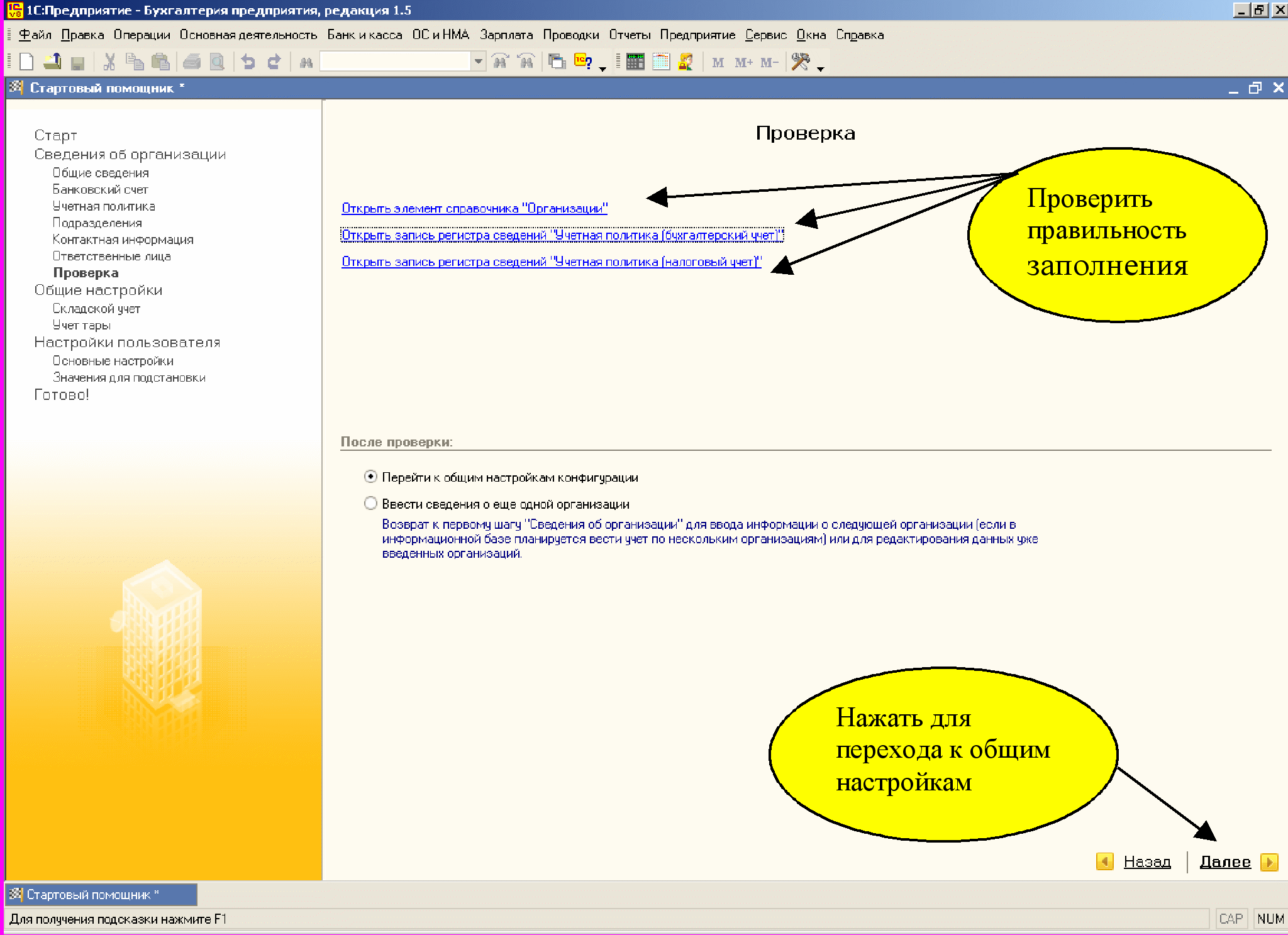This screenshot has height=935, width=1288.
Task: Click the Redo arrow icon
Action: [274, 62]
